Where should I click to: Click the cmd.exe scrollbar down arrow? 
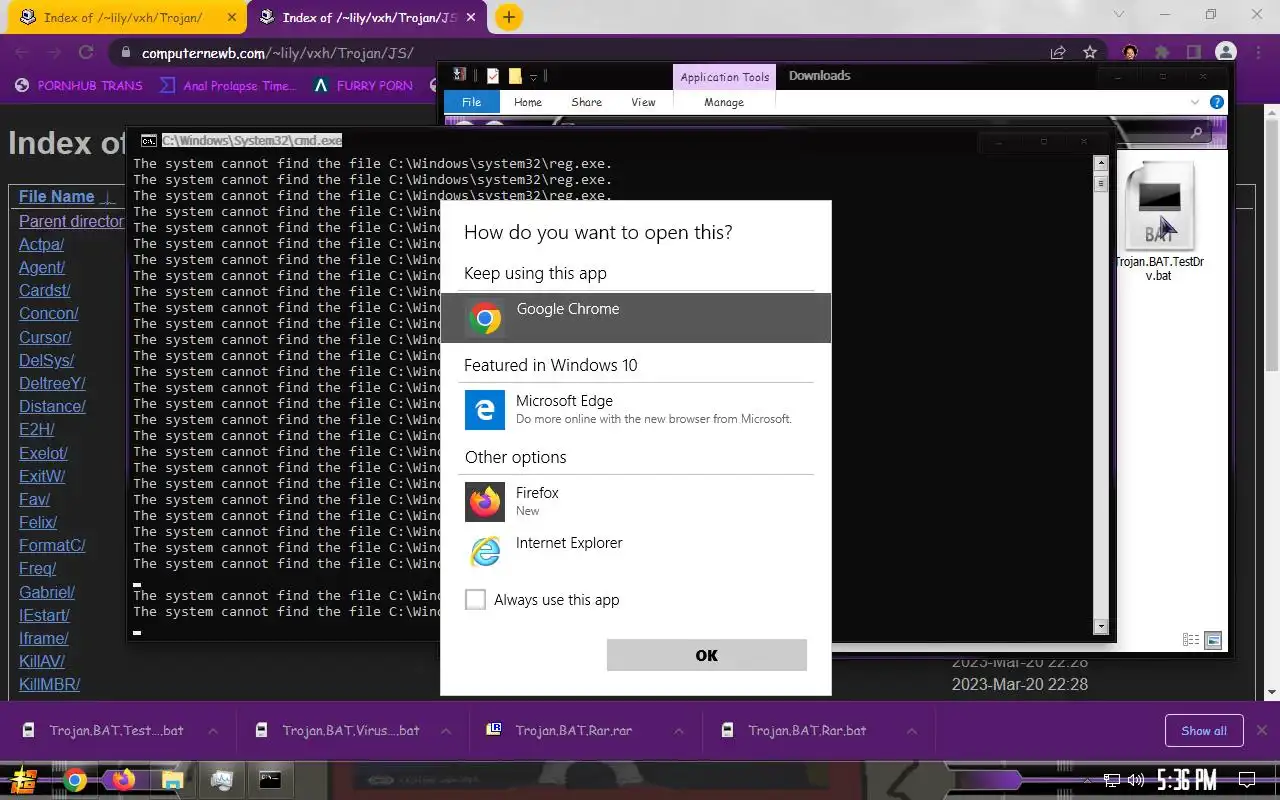tap(1102, 627)
